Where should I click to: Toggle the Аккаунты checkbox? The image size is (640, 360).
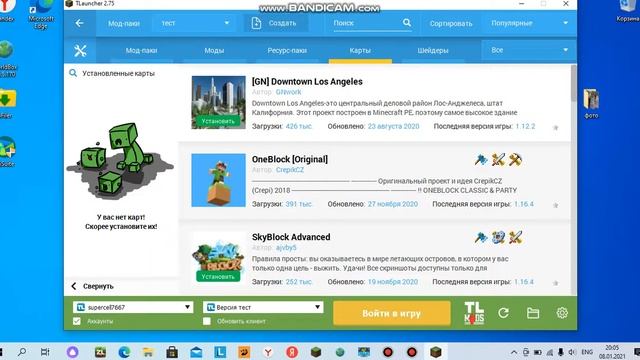coord(76,321)
